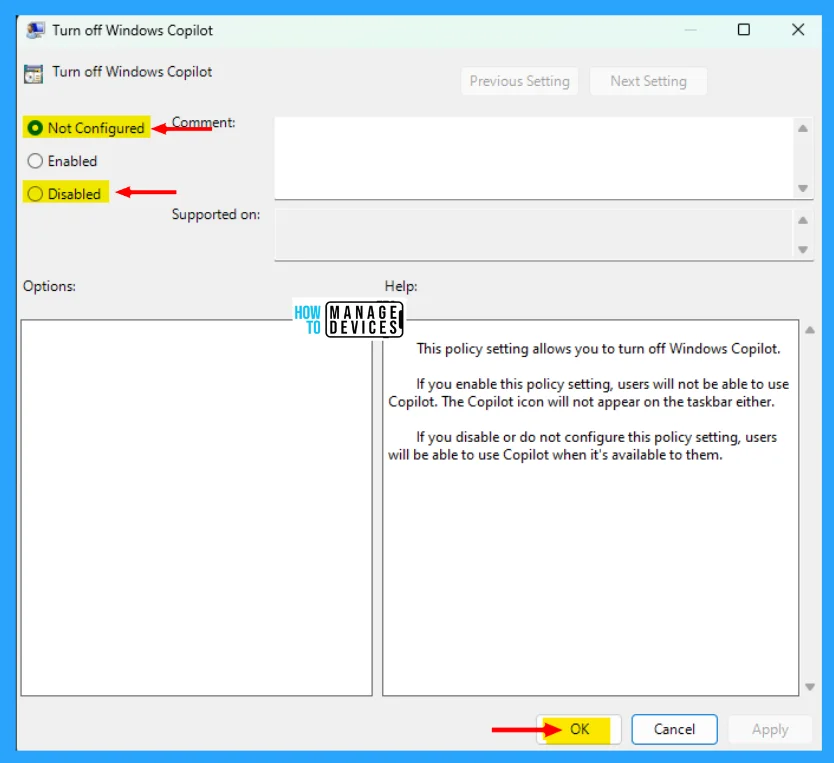
Task: Minimize the policy dialog window
Action: 690,30
